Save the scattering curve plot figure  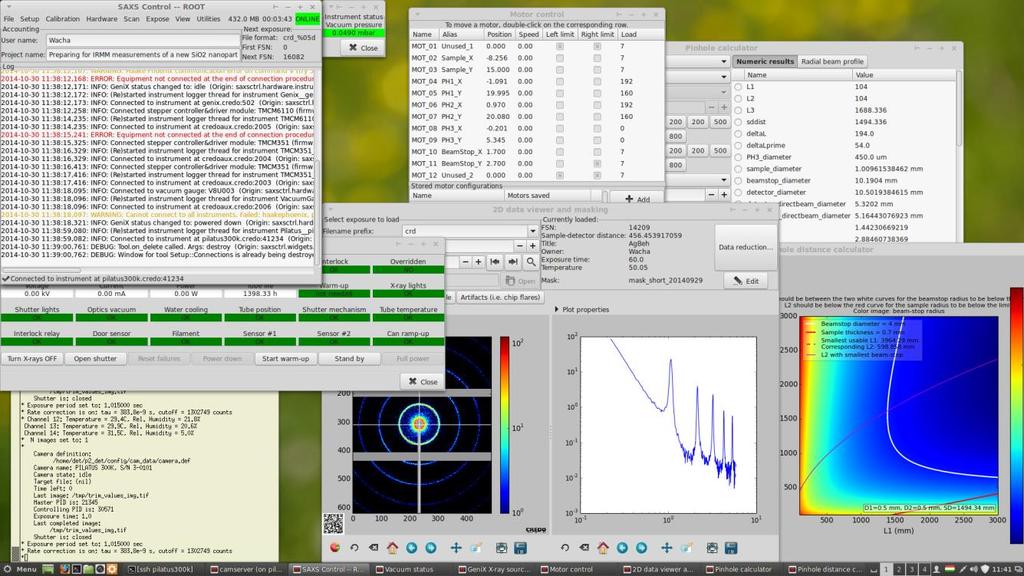click(x=731, y=548)
